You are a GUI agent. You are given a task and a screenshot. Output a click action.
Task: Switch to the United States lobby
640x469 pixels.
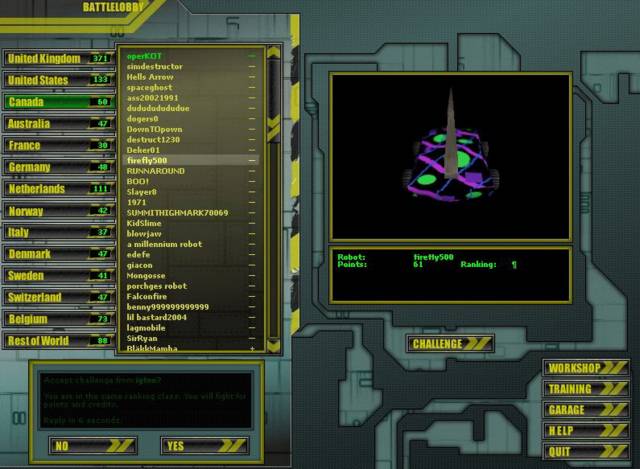point(58,80)
